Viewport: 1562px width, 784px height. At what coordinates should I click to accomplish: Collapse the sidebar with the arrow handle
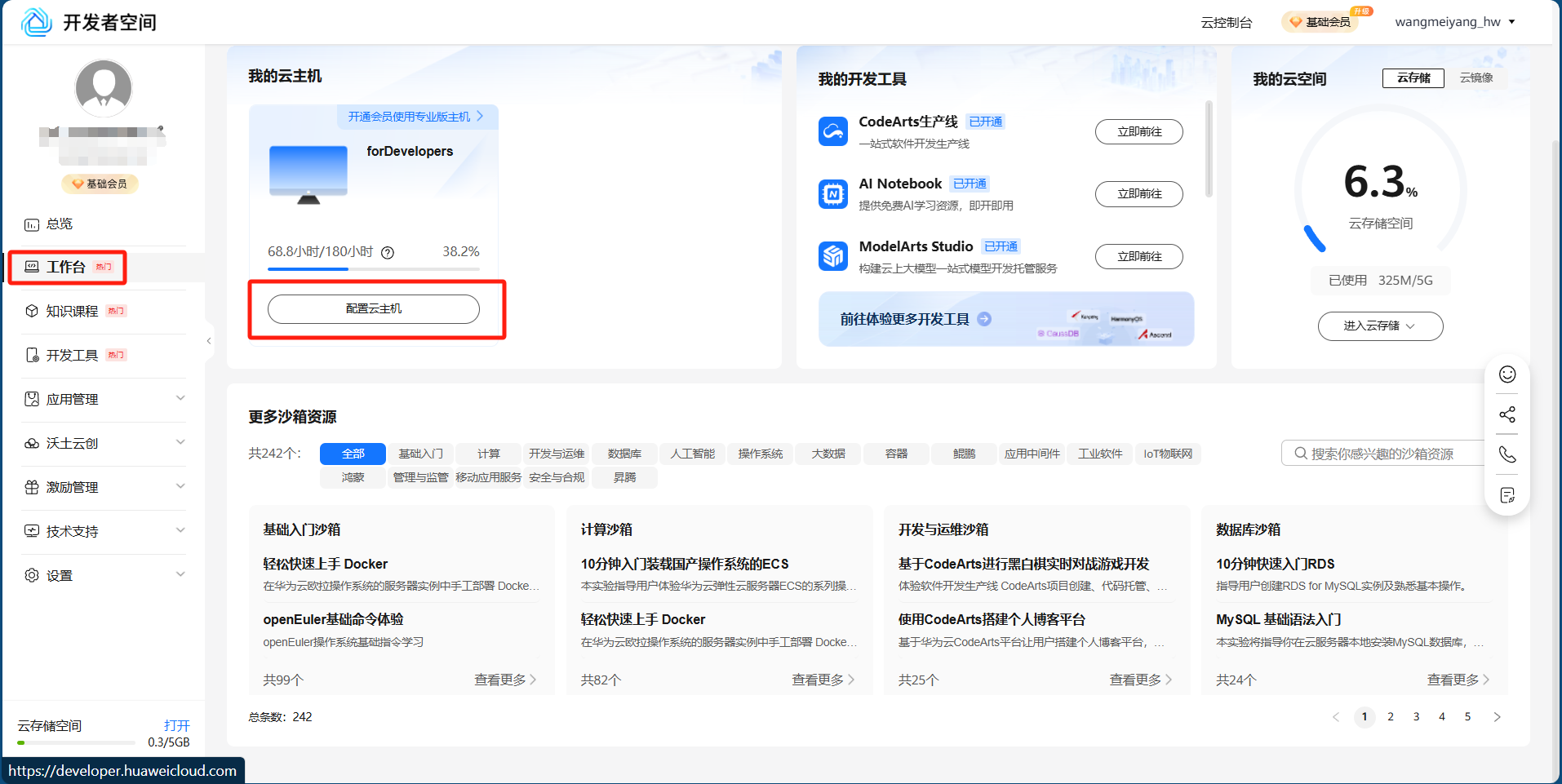209,341
